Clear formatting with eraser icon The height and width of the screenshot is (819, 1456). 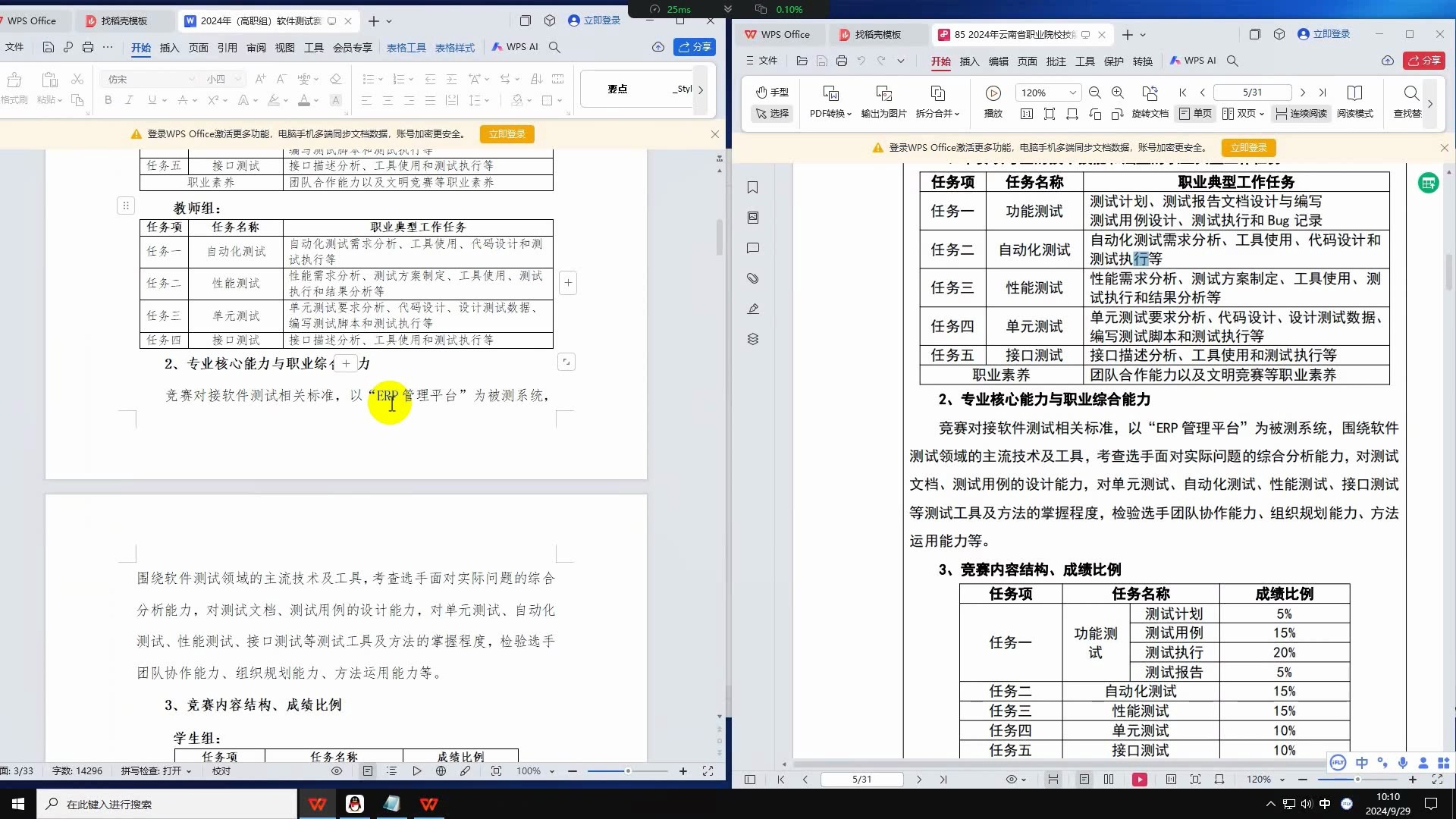(x=335, y=79)
